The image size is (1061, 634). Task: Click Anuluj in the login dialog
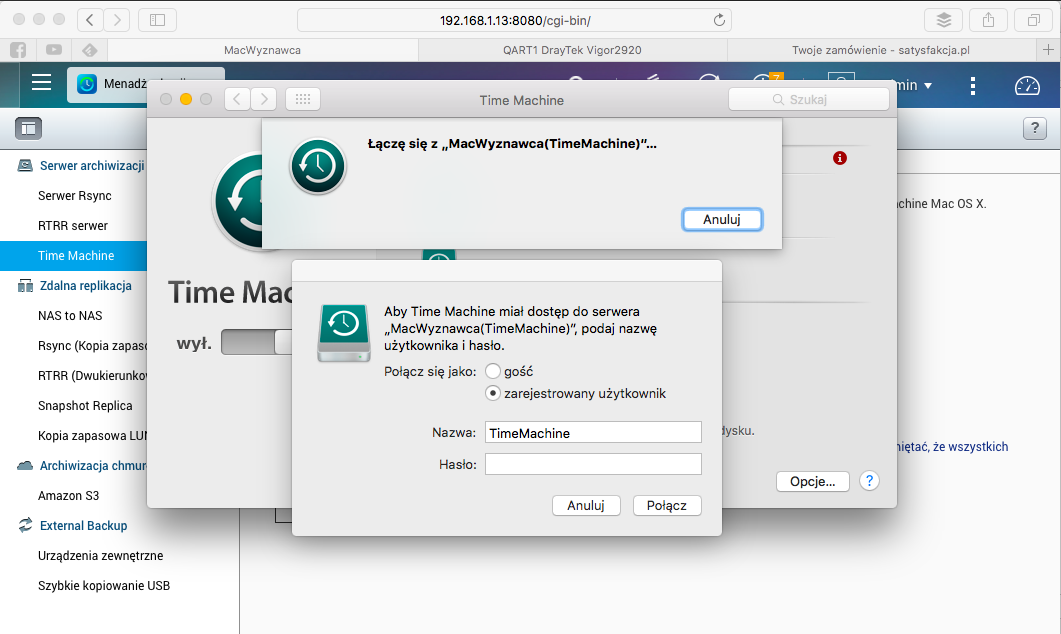point(586,505)
